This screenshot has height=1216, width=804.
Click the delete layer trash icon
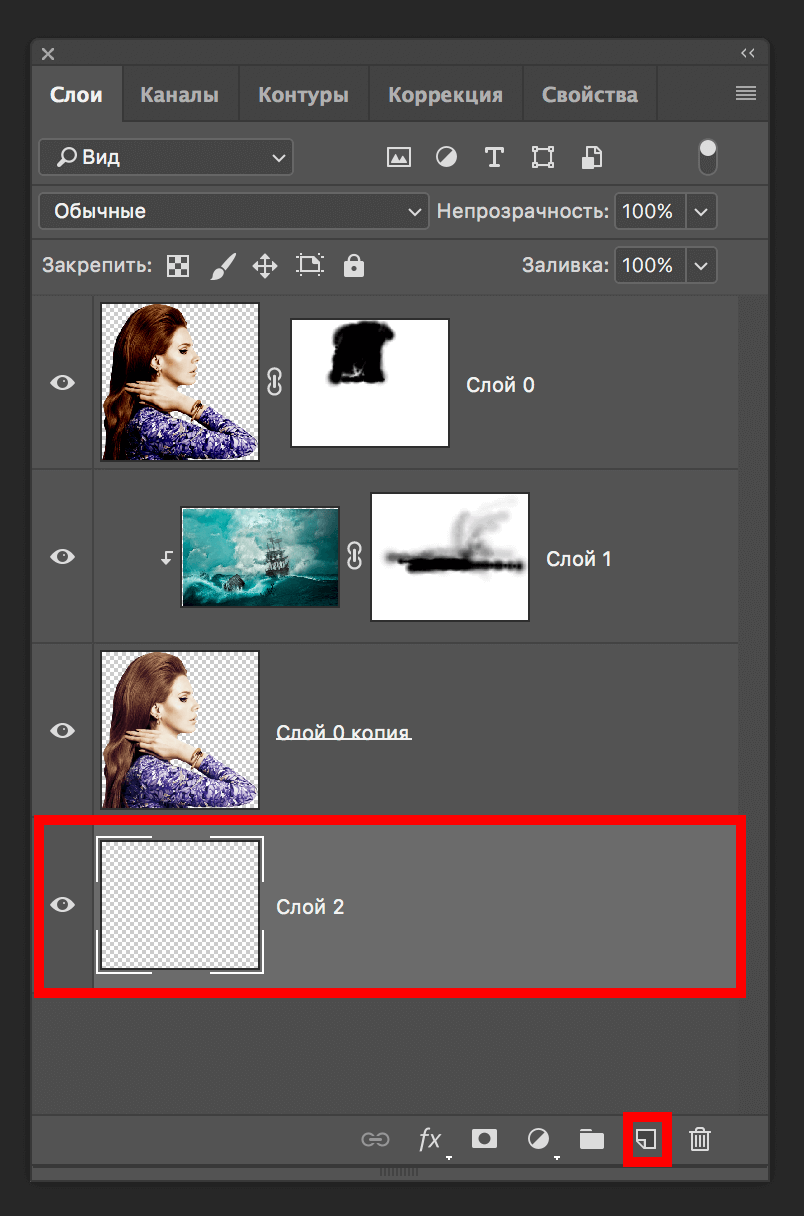pos(700,1139)
